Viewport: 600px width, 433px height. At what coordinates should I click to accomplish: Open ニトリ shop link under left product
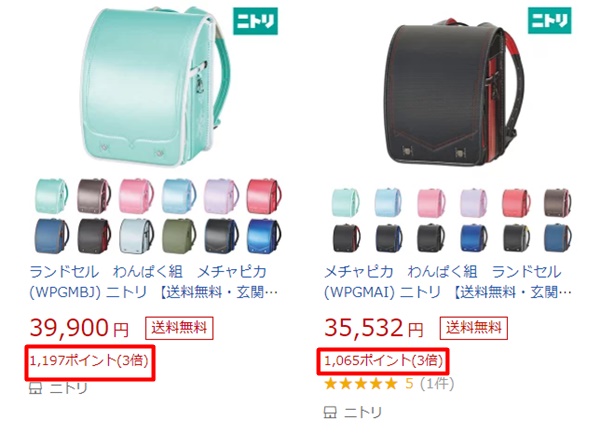(x=58, y=388)
